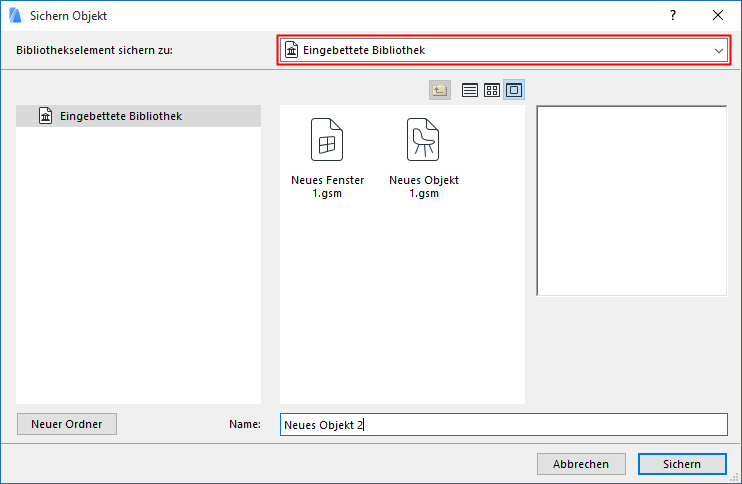Switch to small icons grid view
This screenshot has width=742, height=484.
(492, 90)
